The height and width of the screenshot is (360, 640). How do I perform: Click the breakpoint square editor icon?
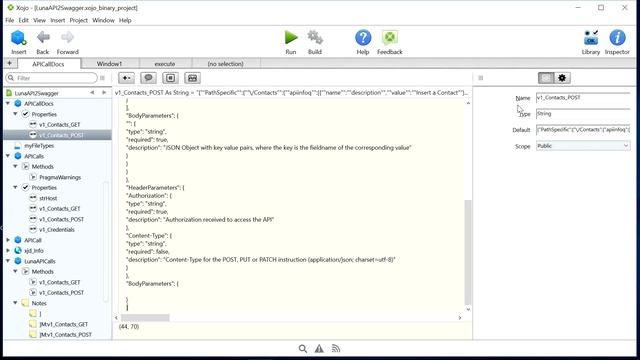(171, 78)
